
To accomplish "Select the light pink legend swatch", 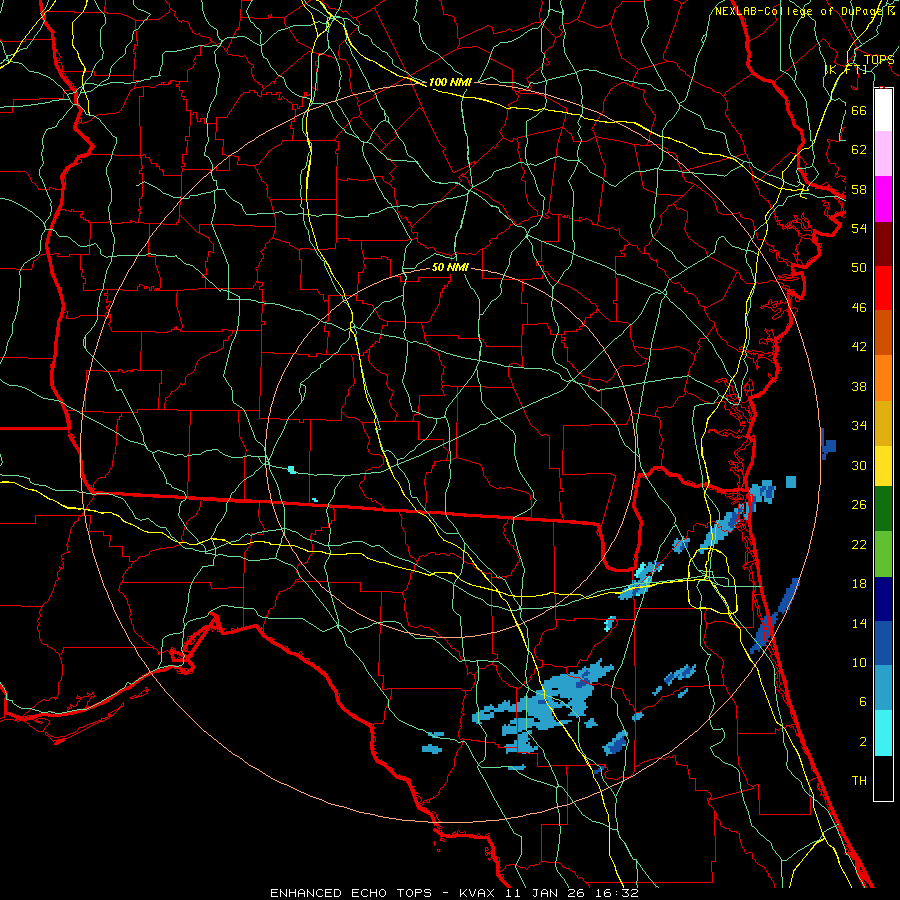I will 883,153.
